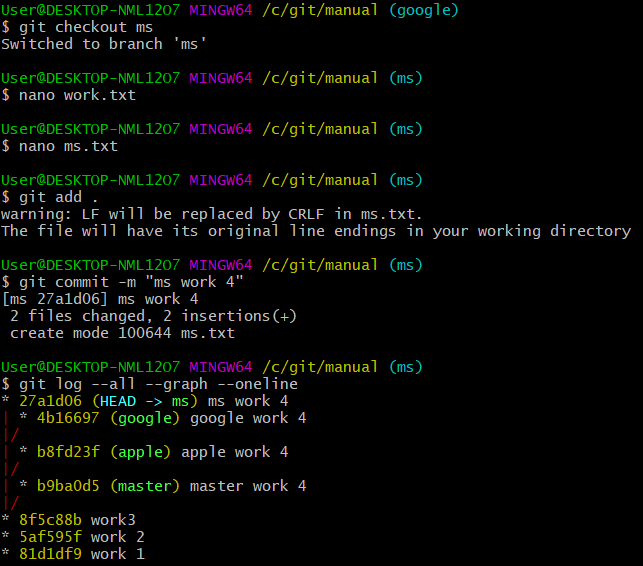This screenshot has height=566, width=643.
Task: Click the 'apple work 4' commit message
Action: pyautogui.click(x=235, y=452)
